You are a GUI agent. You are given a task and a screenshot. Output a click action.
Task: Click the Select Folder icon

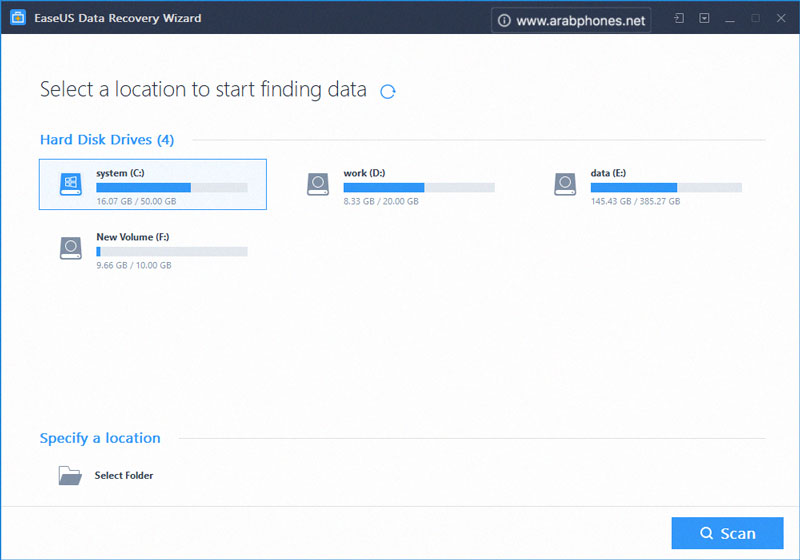coord(70,476)
